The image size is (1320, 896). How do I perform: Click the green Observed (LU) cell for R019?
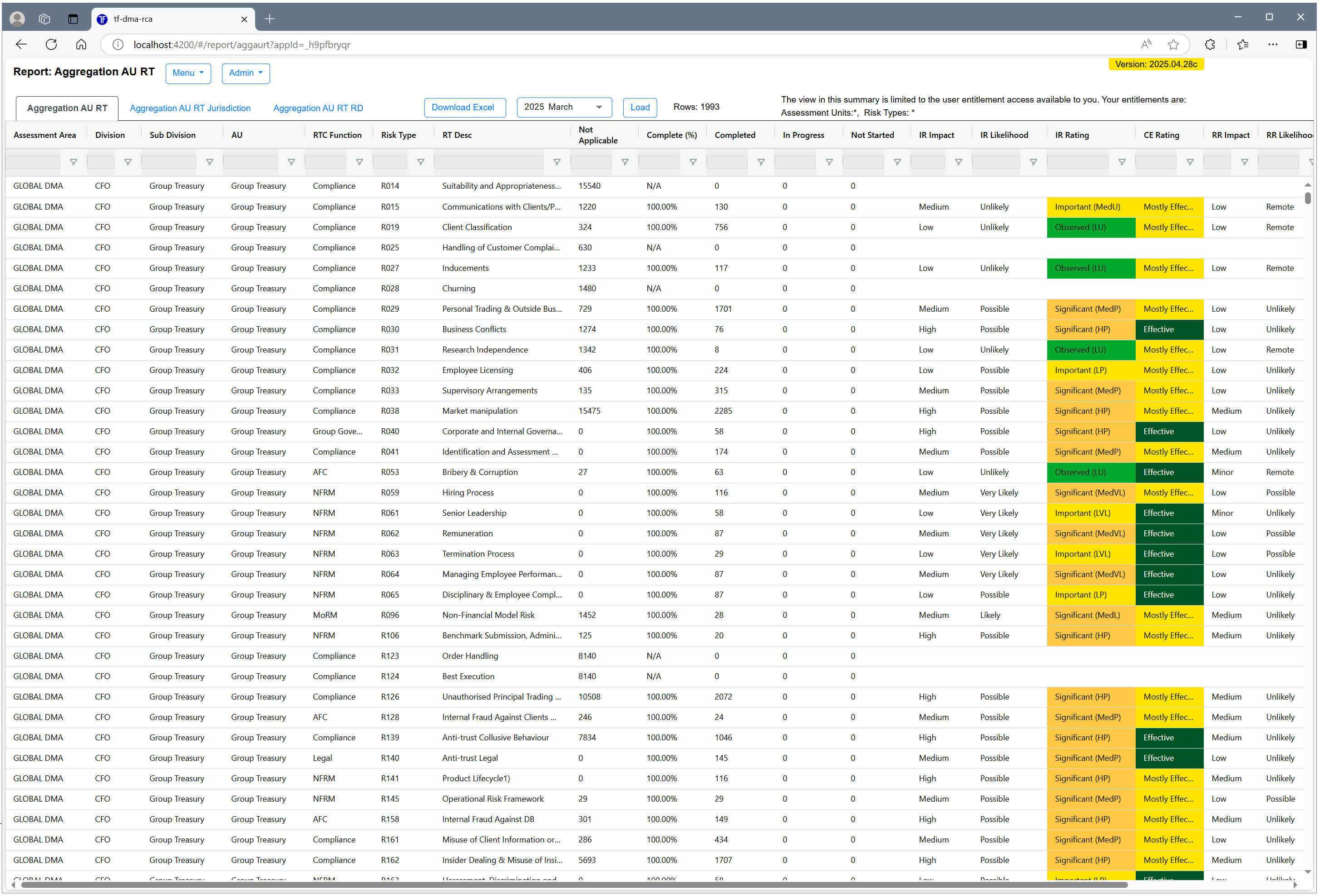tap(1090, 228)
